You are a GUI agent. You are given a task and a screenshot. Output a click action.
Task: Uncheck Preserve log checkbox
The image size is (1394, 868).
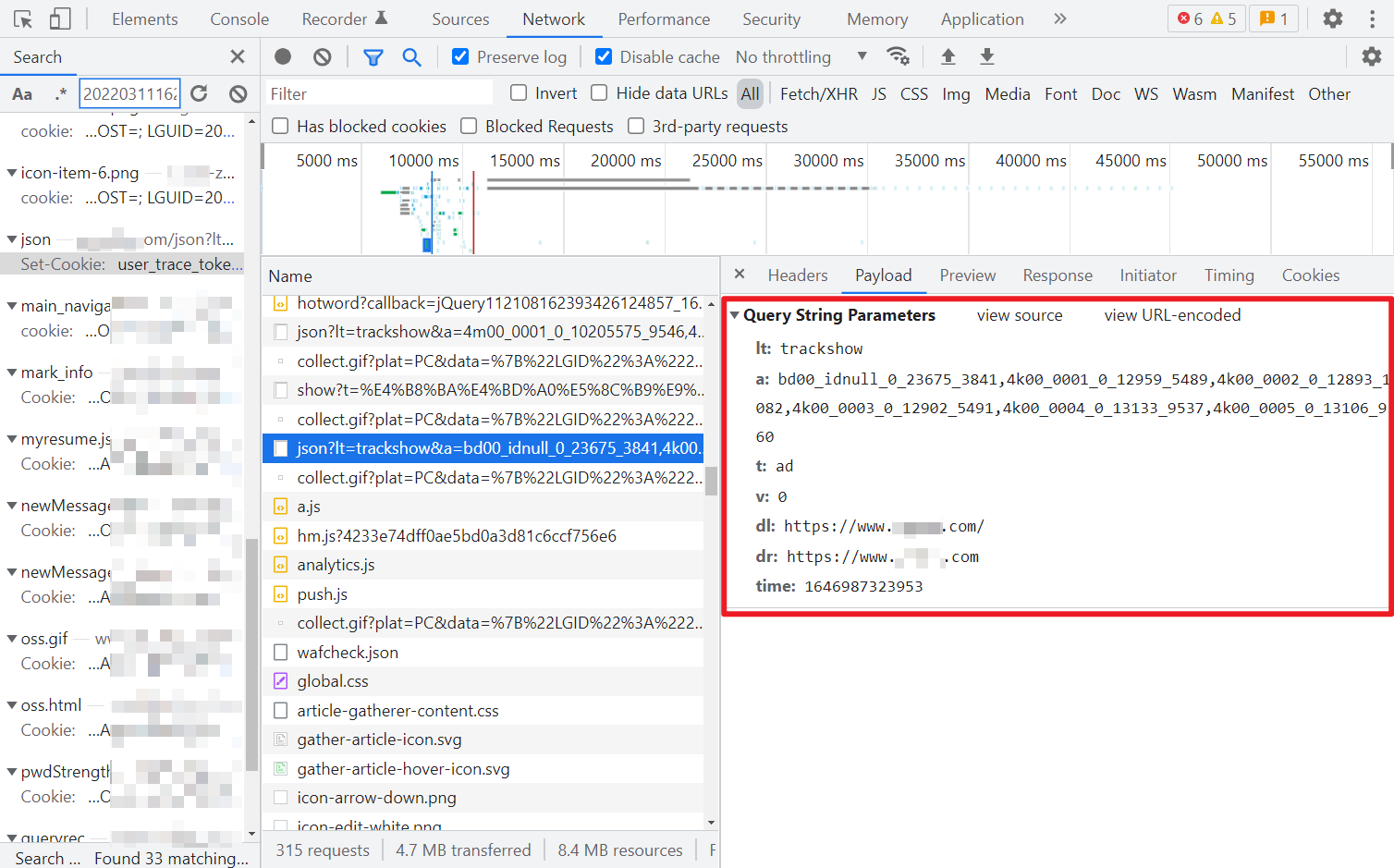[x=460, y=56]
